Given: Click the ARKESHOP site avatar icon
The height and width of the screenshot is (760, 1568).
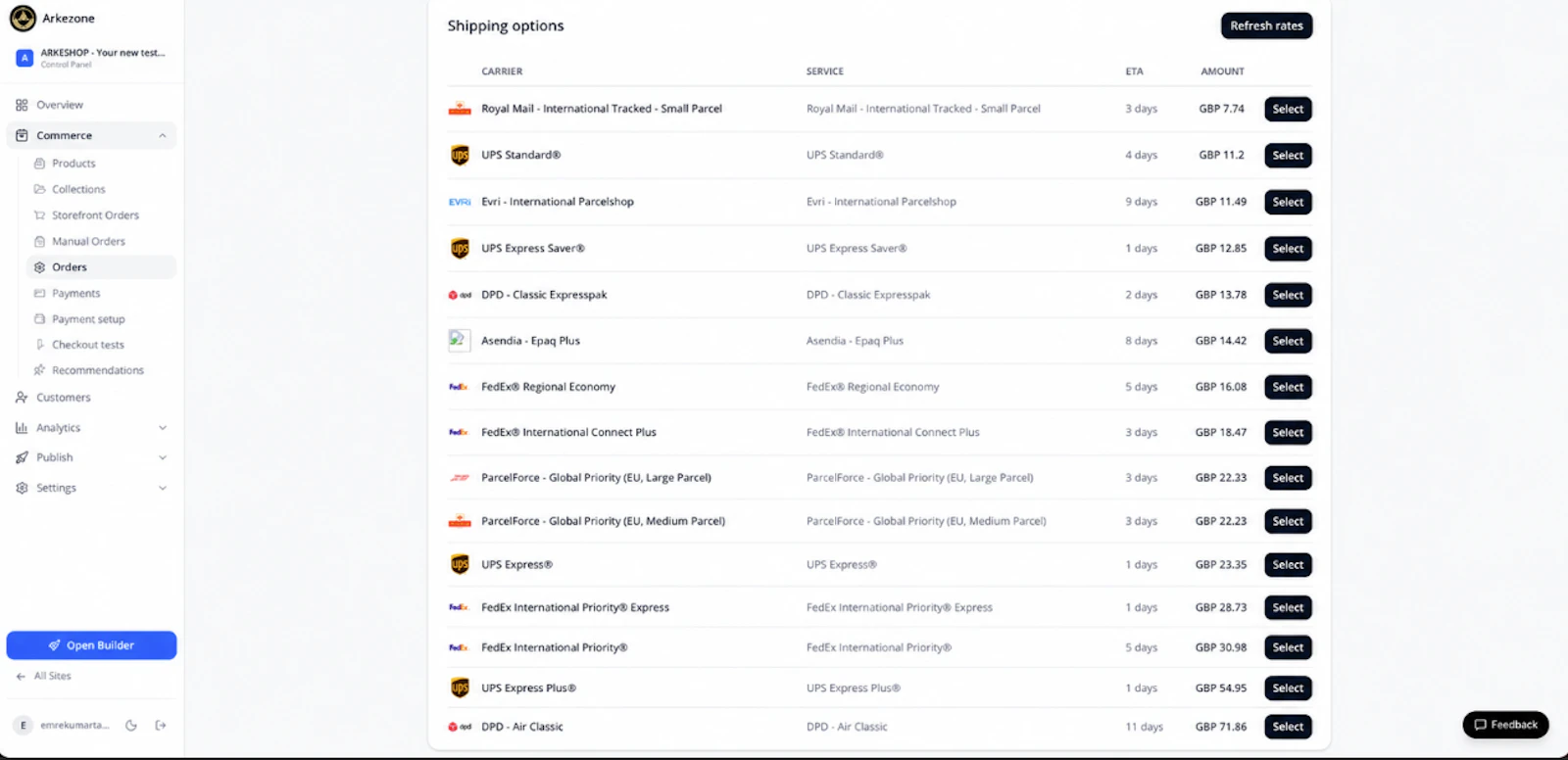Looking at the screenshot, I should pos(24,58).
